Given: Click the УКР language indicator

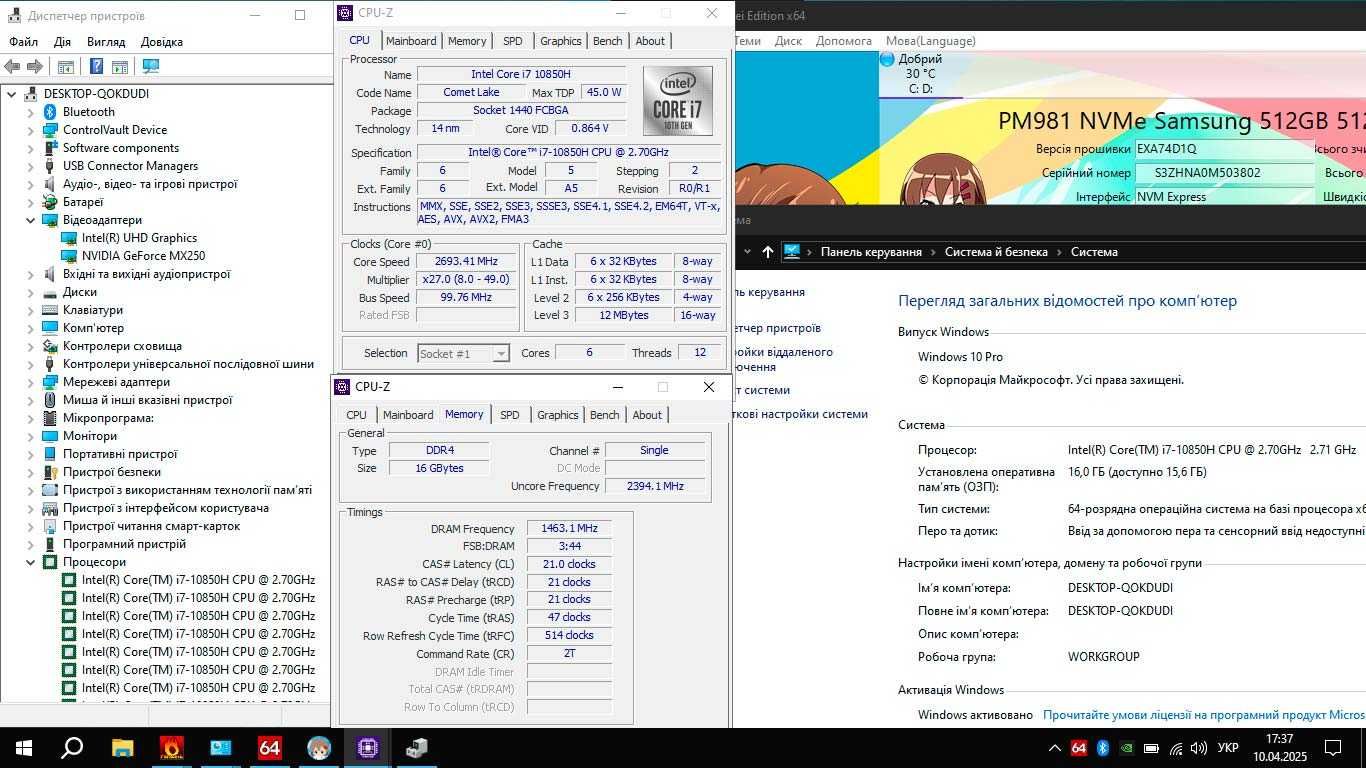Looking at the screenshot, I should coord(1228,748).
